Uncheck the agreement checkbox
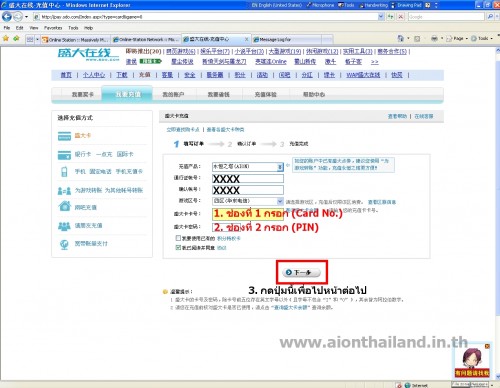This screenshot has height=388, width=500. tap(178, 247)
